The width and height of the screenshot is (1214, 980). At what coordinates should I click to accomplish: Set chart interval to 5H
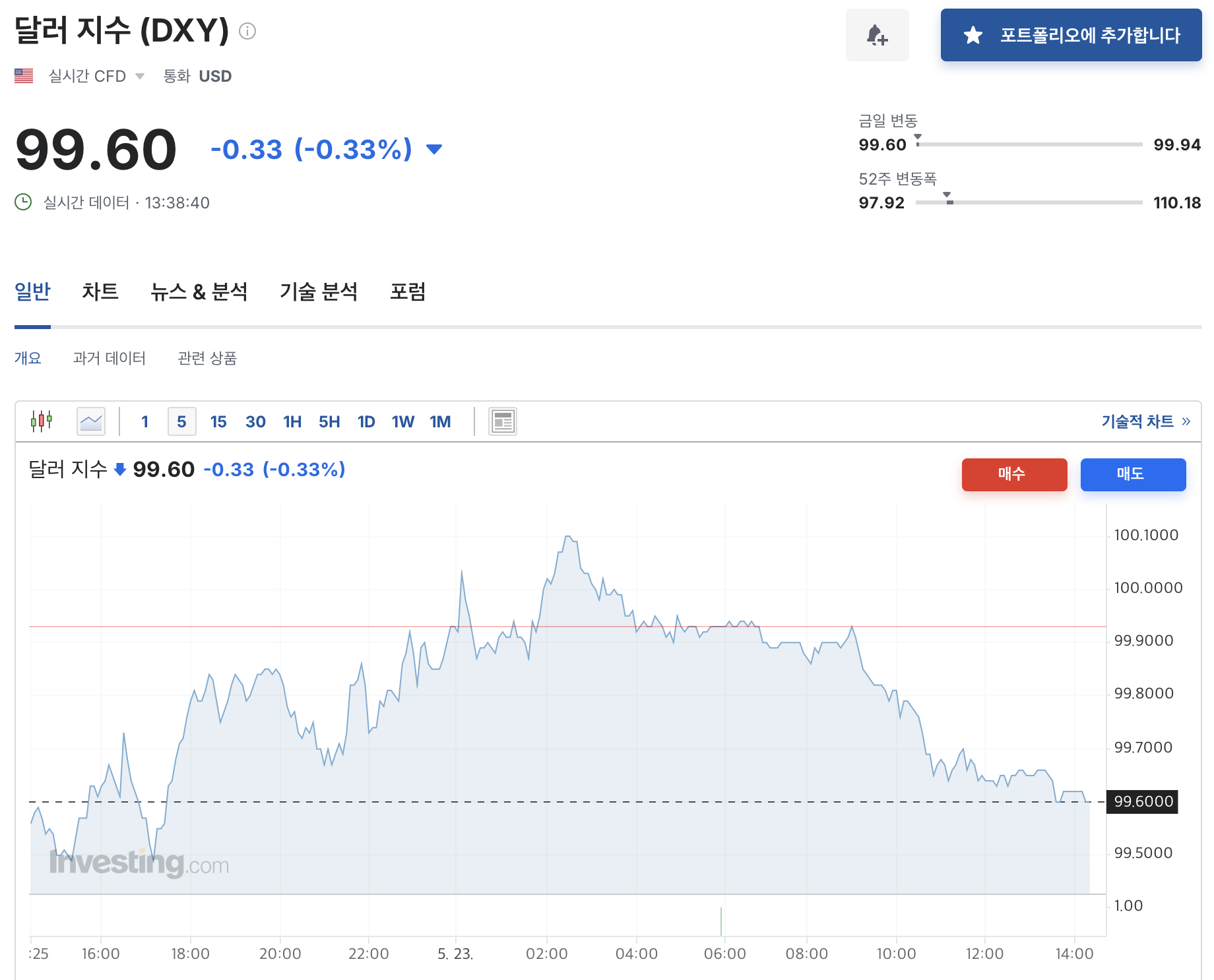329,421
